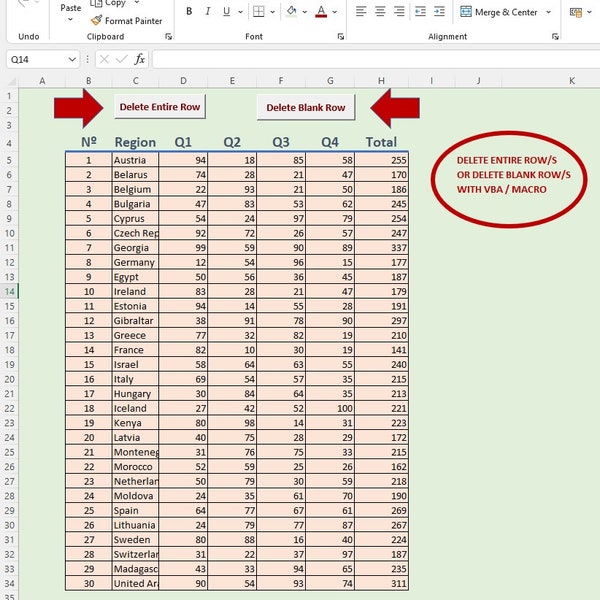The height and width of the screenshot is (600, 600).
Task: Select column K header
Action: tap(572, 81)
